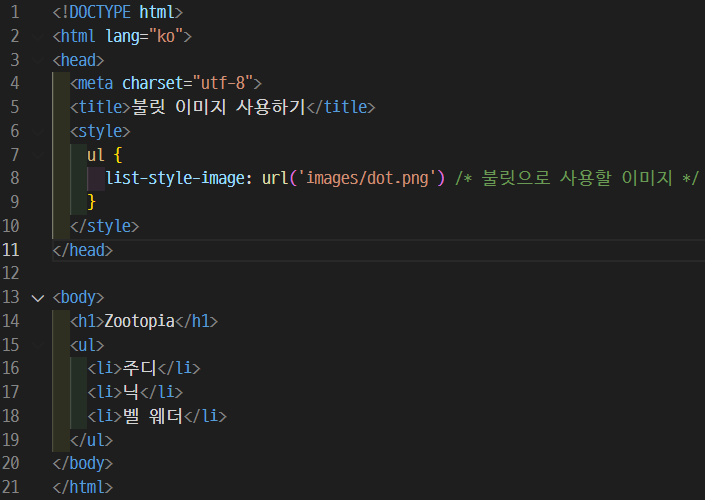Viewport: 705px width, 500px height.
Task: Click line number 13 in the gutter
Action: pyautogui.click(x=11, y=297)
